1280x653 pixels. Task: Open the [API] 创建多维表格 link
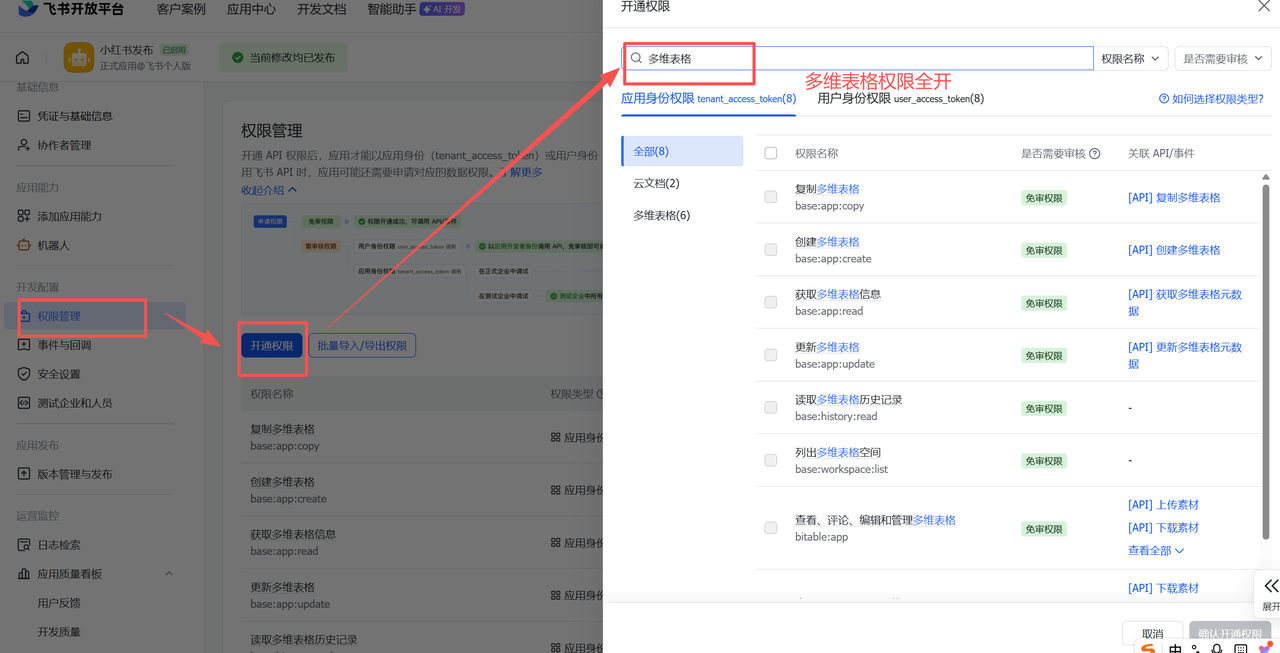(x=1174, y=250)
